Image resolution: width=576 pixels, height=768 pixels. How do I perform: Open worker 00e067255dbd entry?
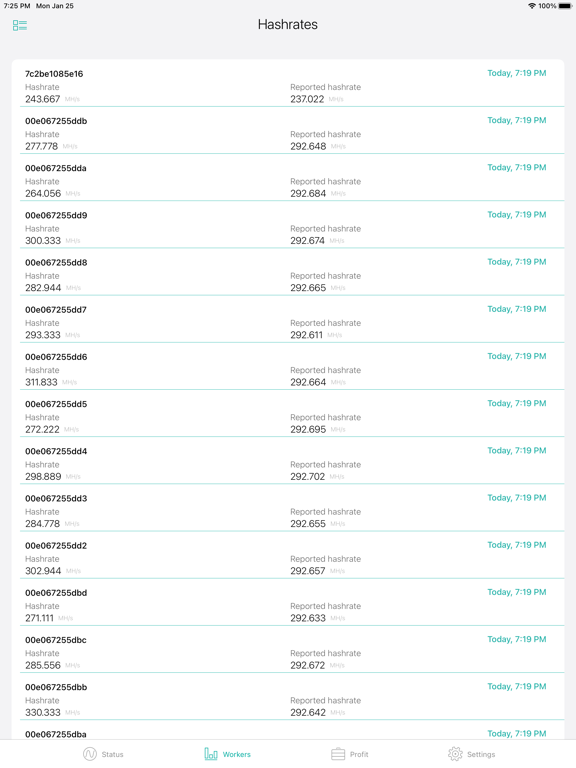[x=288, y=602]
